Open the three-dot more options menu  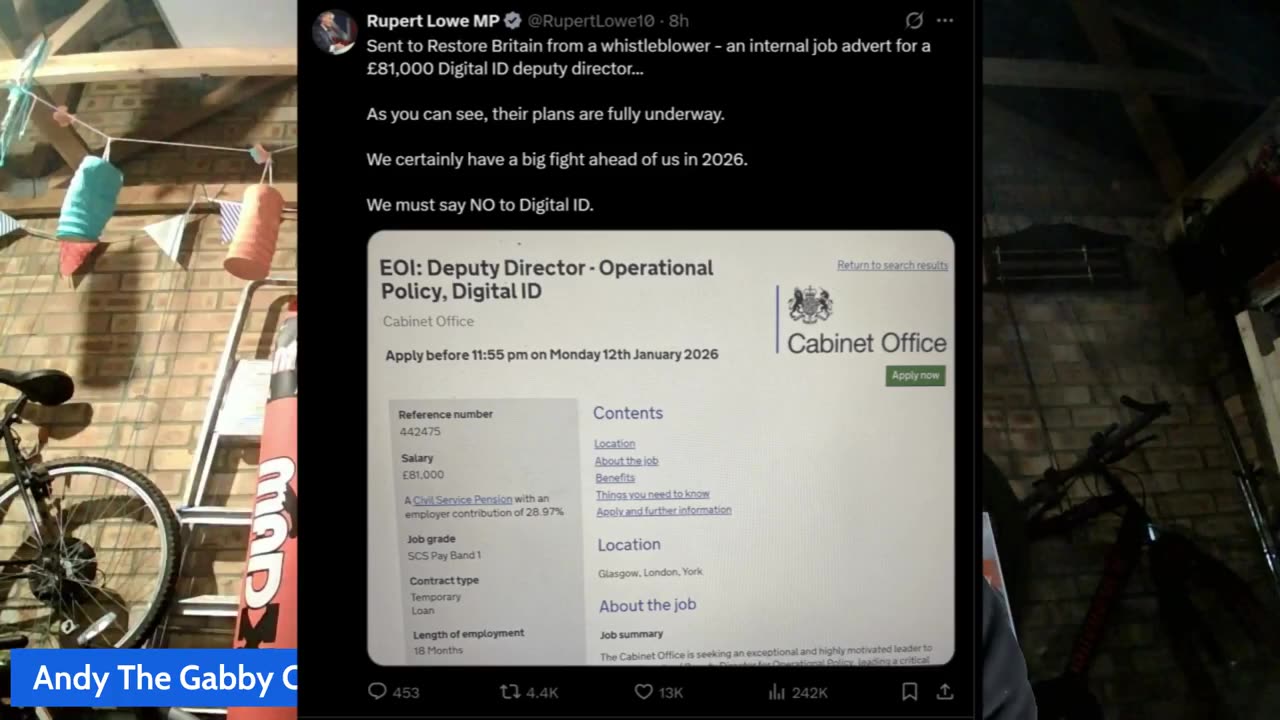click(945, 21)
